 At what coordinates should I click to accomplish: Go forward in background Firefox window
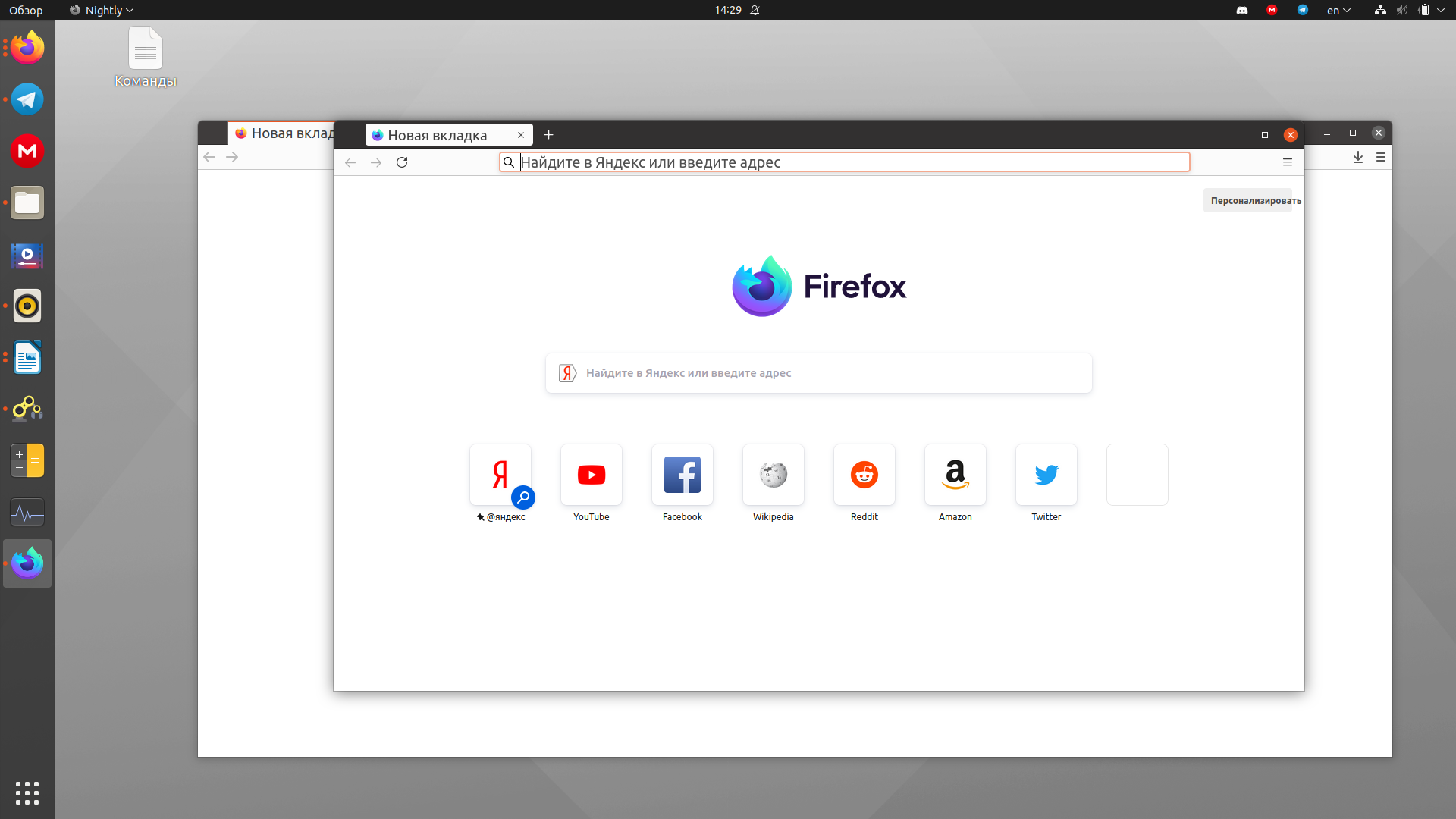(232, 157)
